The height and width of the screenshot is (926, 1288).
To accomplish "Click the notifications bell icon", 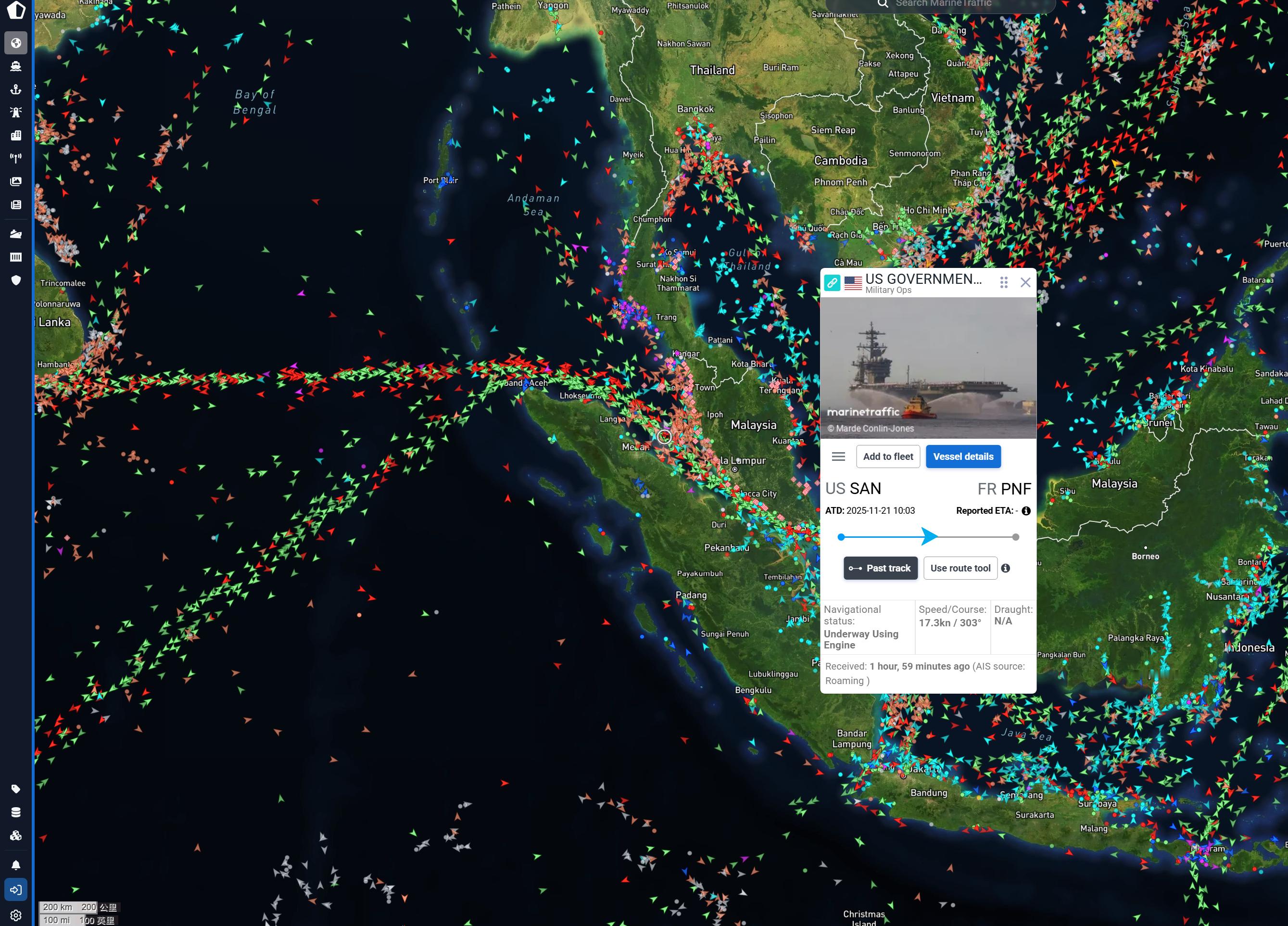I will (16, 865).
